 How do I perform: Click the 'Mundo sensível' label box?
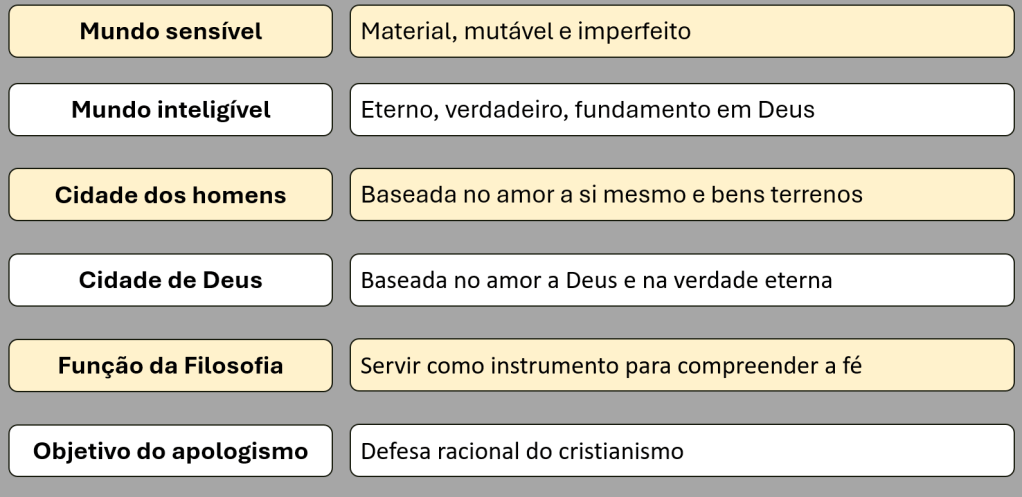click(170, 31)
